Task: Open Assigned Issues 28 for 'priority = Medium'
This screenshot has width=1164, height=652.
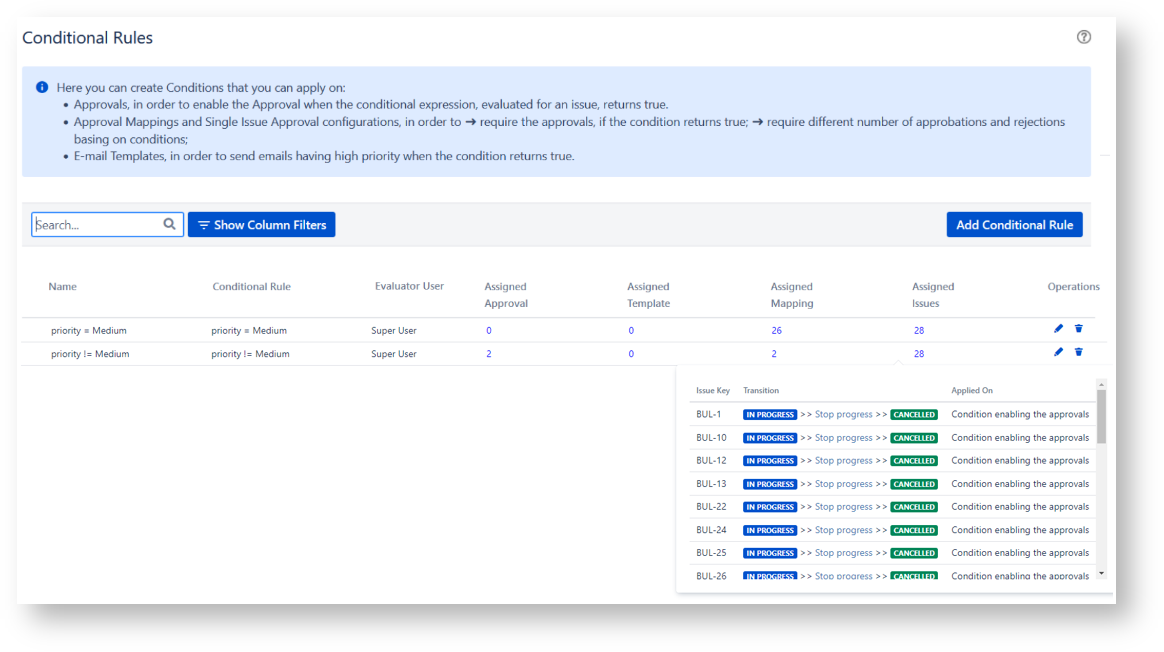Action: 918,330
